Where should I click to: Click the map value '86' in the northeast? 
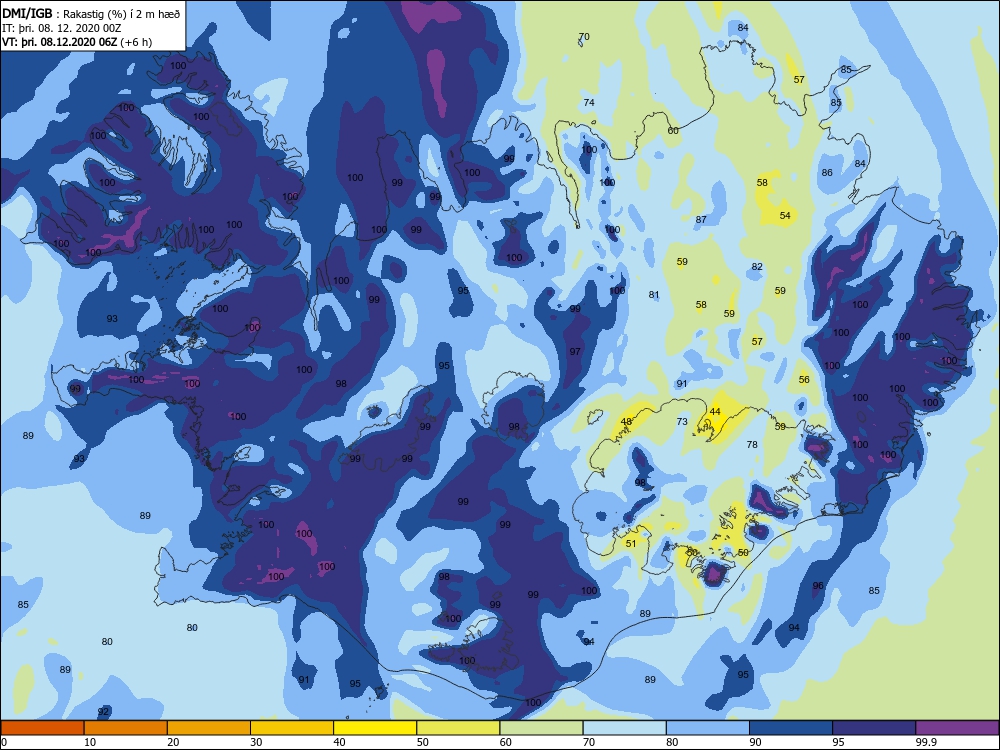[827, 172]
